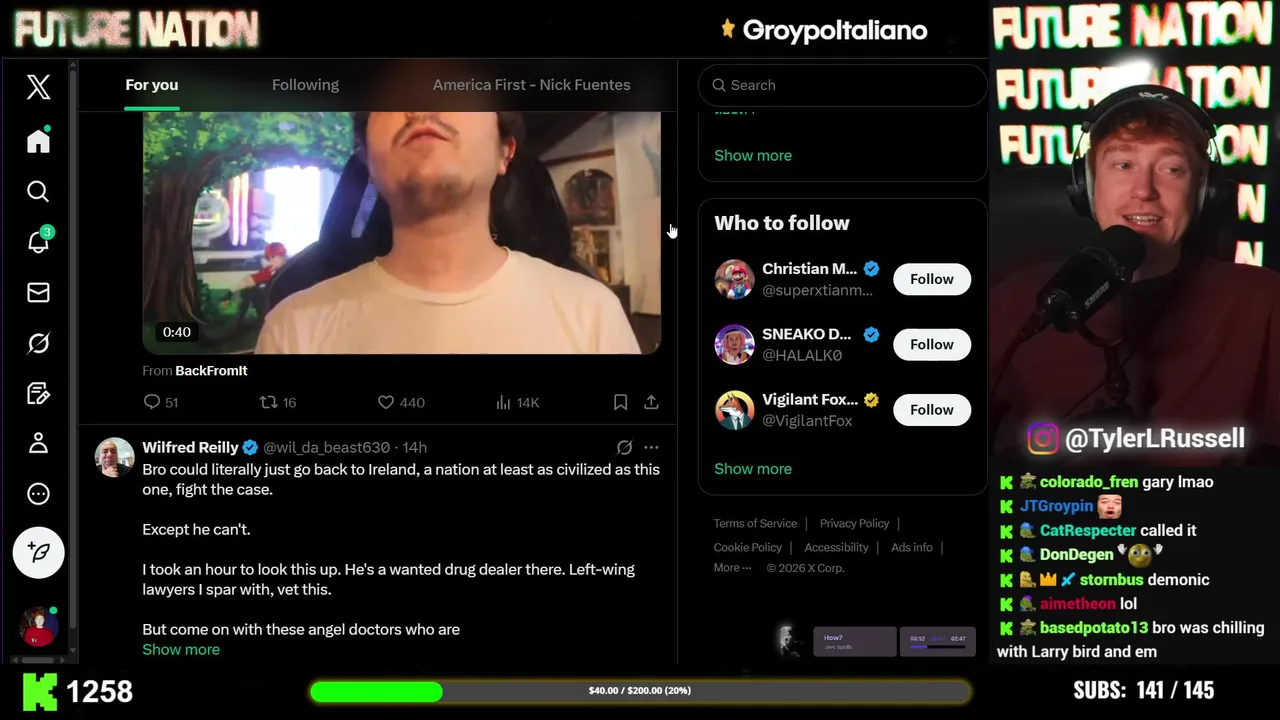Follow Vigilant Fox account
Image resolution: width=1280 pixels, height=720 pixels.
pos(932,409)
